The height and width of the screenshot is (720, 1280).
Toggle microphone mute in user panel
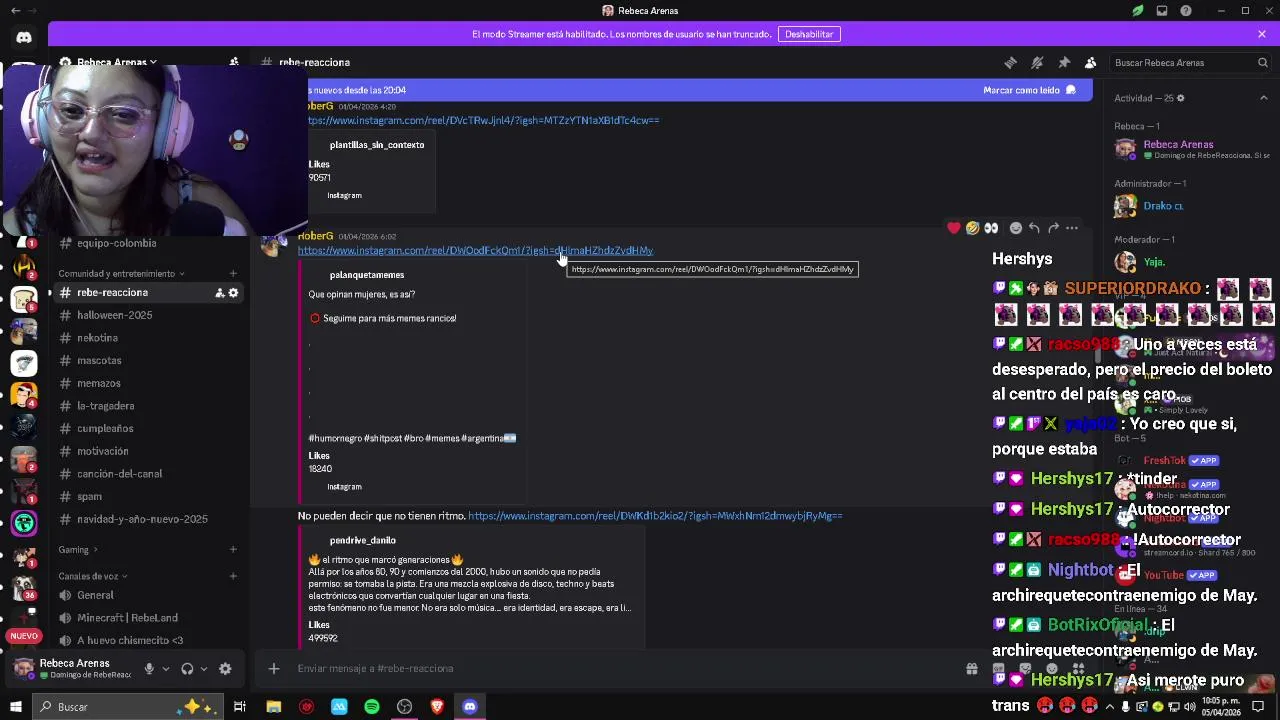pos(149,669)
